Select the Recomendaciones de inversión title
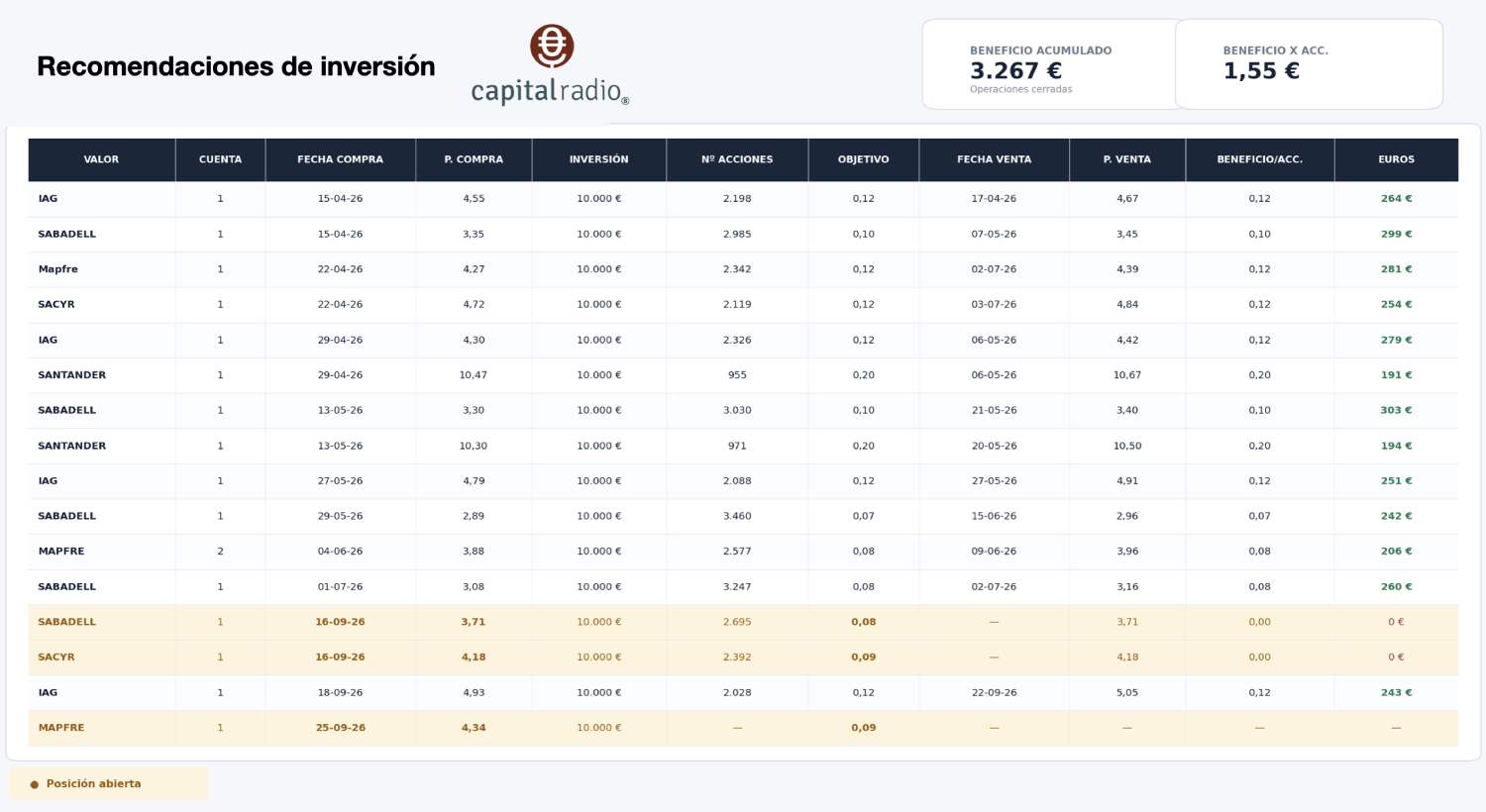1486x812 pixels. click(x=236, y=66)
